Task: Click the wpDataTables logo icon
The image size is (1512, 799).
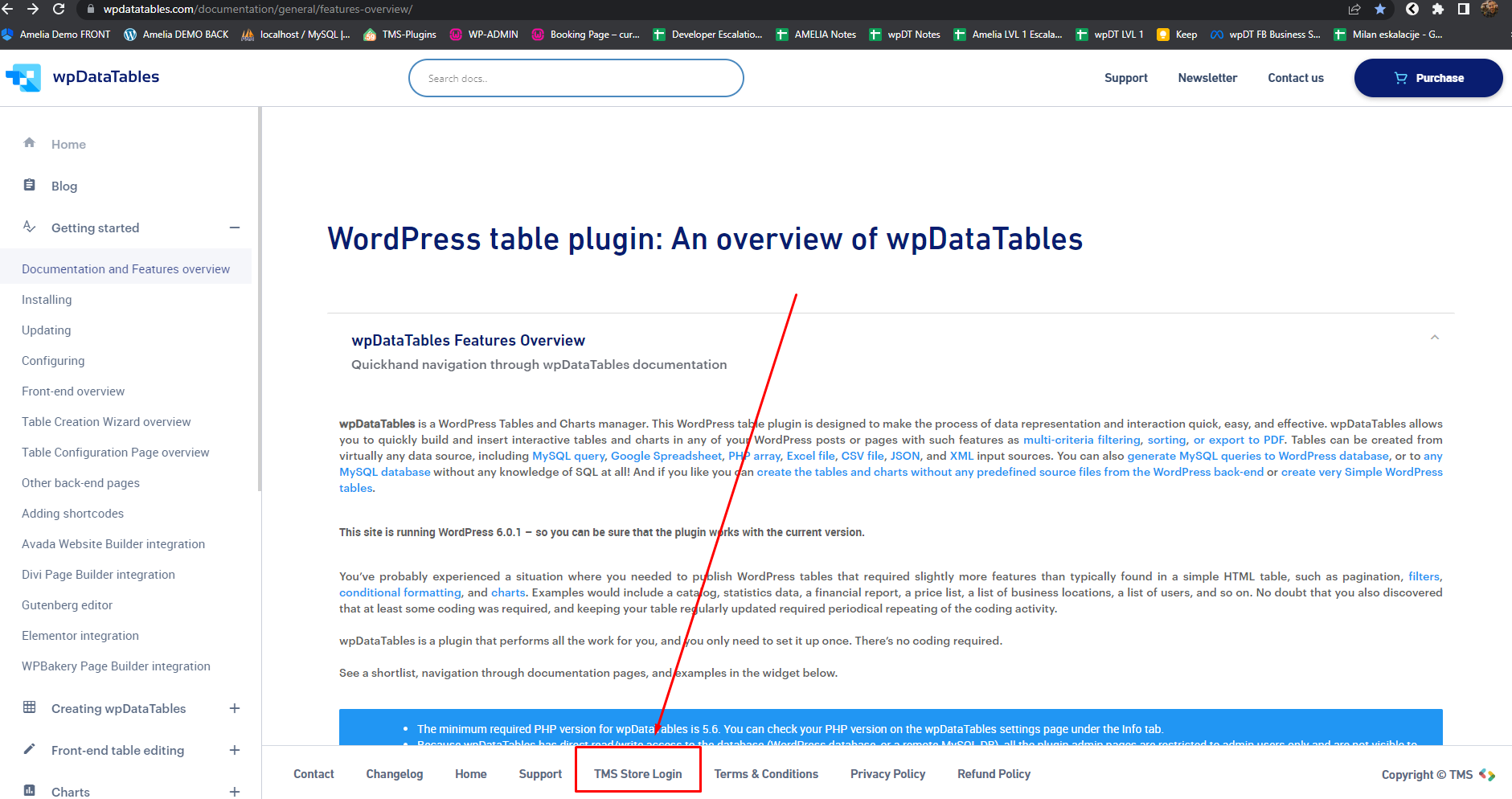Action: [x=23, y=77]
